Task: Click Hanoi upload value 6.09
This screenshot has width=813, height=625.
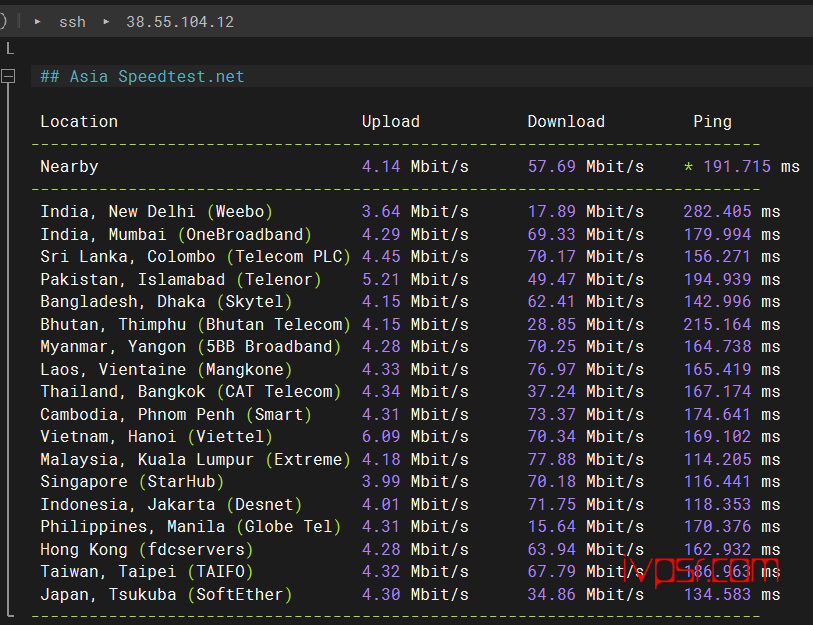Action: pyautogui.click(x=381, y=437)
